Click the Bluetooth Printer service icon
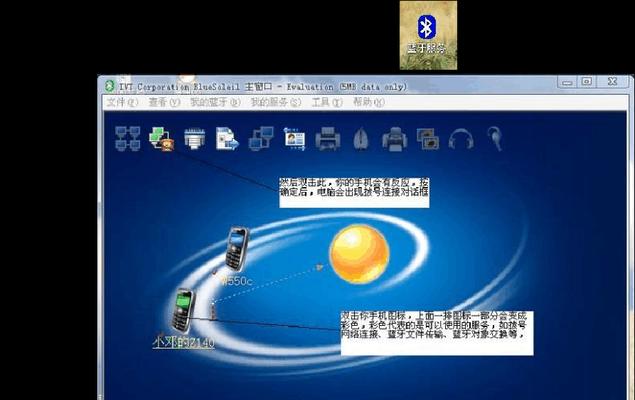This screenshot has height=400, width=635. click(x=328, y=139)
